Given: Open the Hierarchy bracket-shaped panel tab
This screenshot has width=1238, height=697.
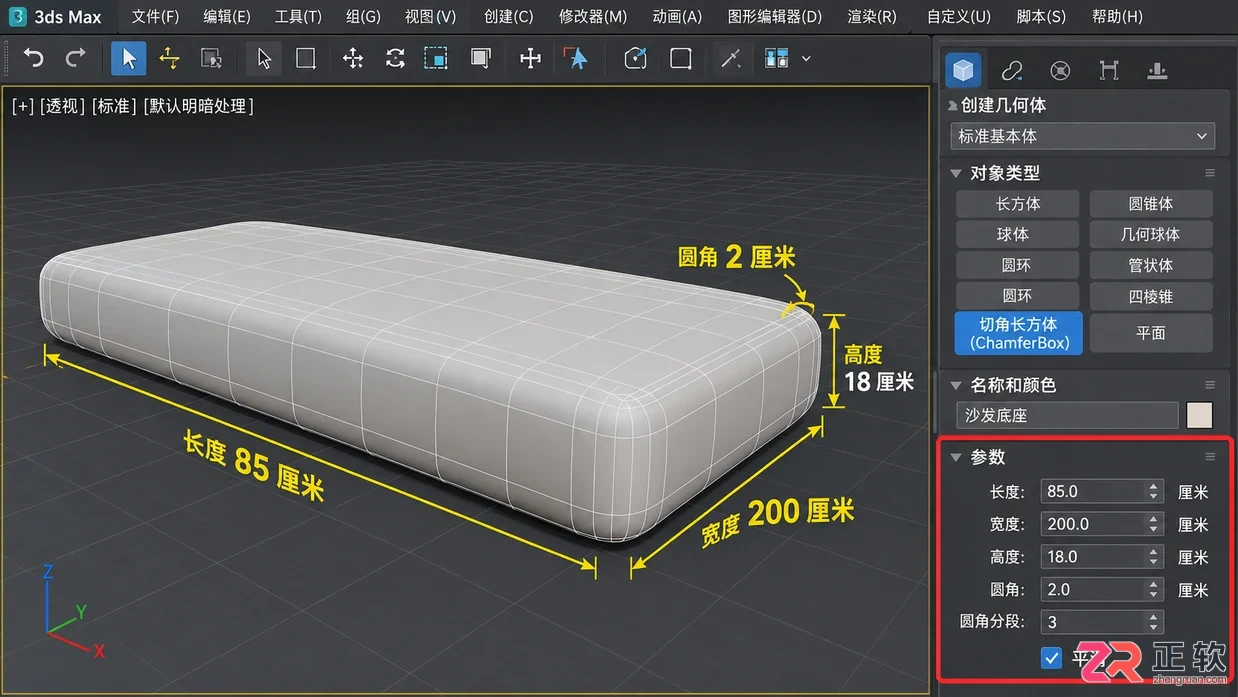Looking at the screenshot, I should click(x=1108, y=71).
